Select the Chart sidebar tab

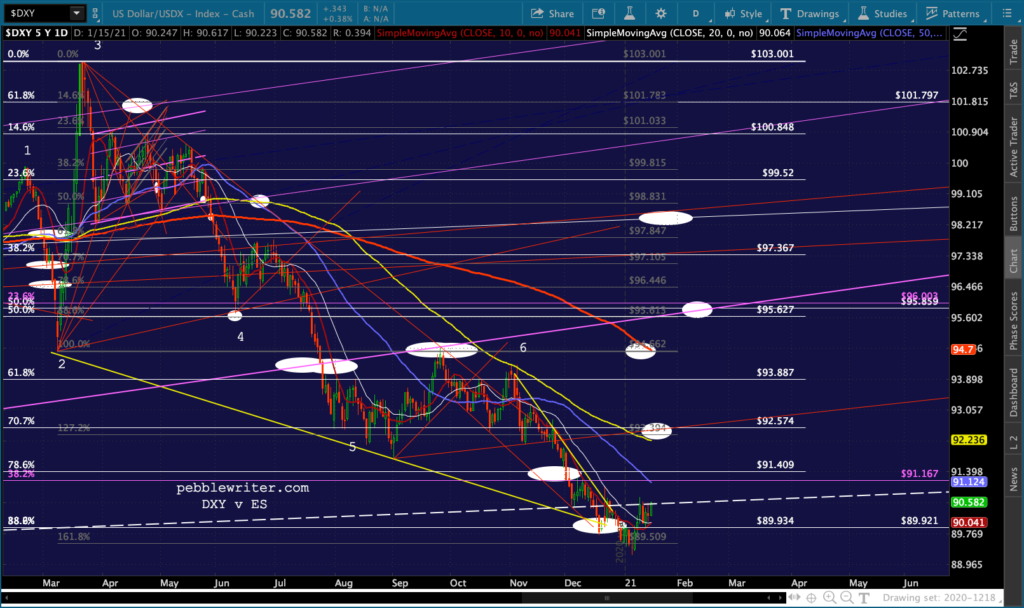[x=1014, y=261]
